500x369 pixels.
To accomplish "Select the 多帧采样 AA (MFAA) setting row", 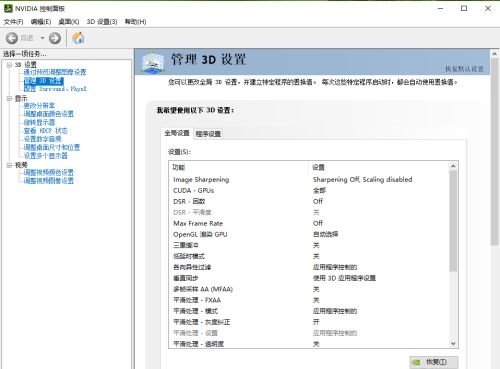I will [309, 289].
